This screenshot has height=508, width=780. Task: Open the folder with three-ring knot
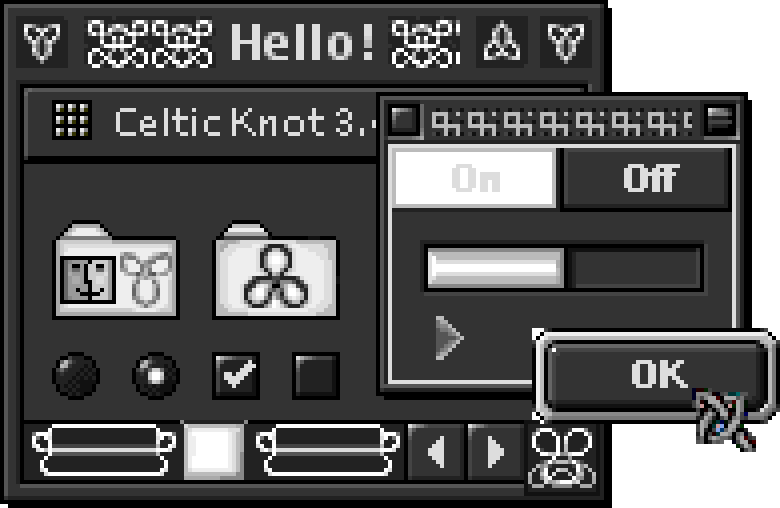pos(276,269)
